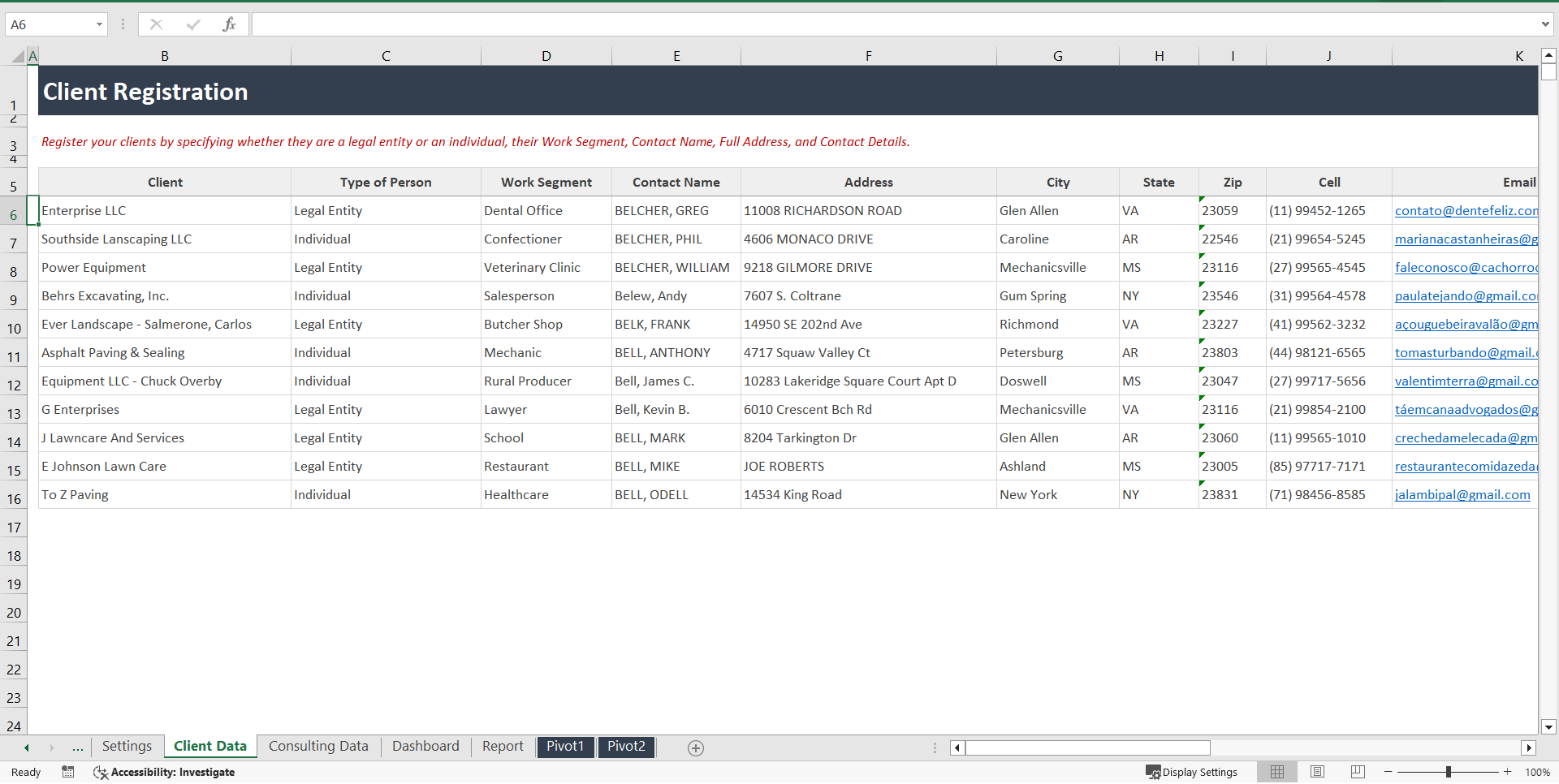Click inside the formula bar input

(893, 24)
